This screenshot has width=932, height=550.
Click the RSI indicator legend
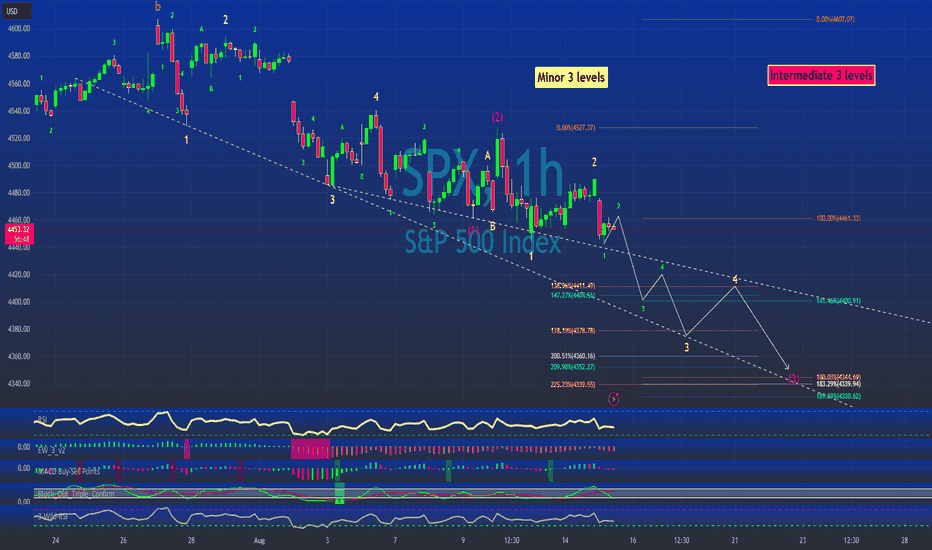(x=43, y=420)
